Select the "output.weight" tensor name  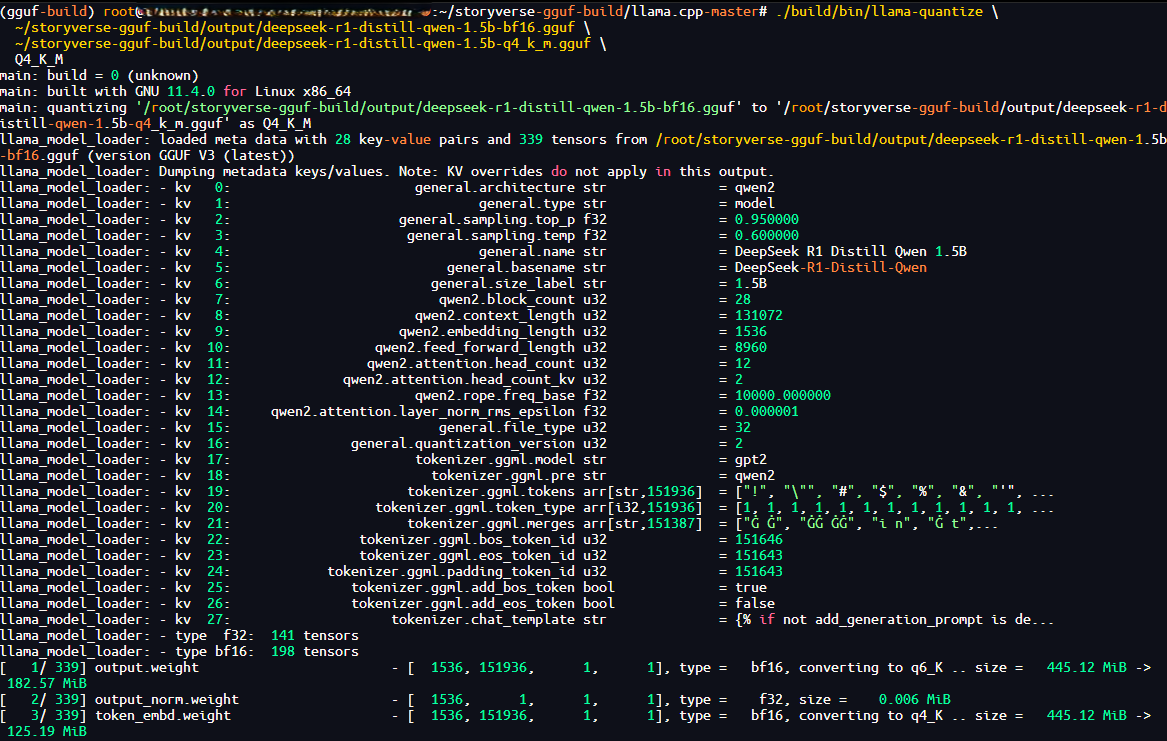point(147,667)
